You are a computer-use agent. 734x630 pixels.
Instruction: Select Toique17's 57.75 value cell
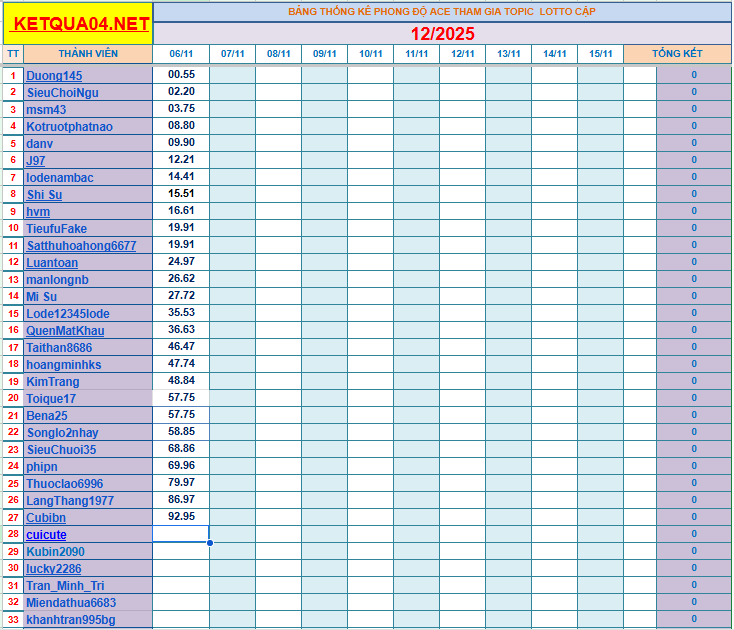[x=181, y=397]
